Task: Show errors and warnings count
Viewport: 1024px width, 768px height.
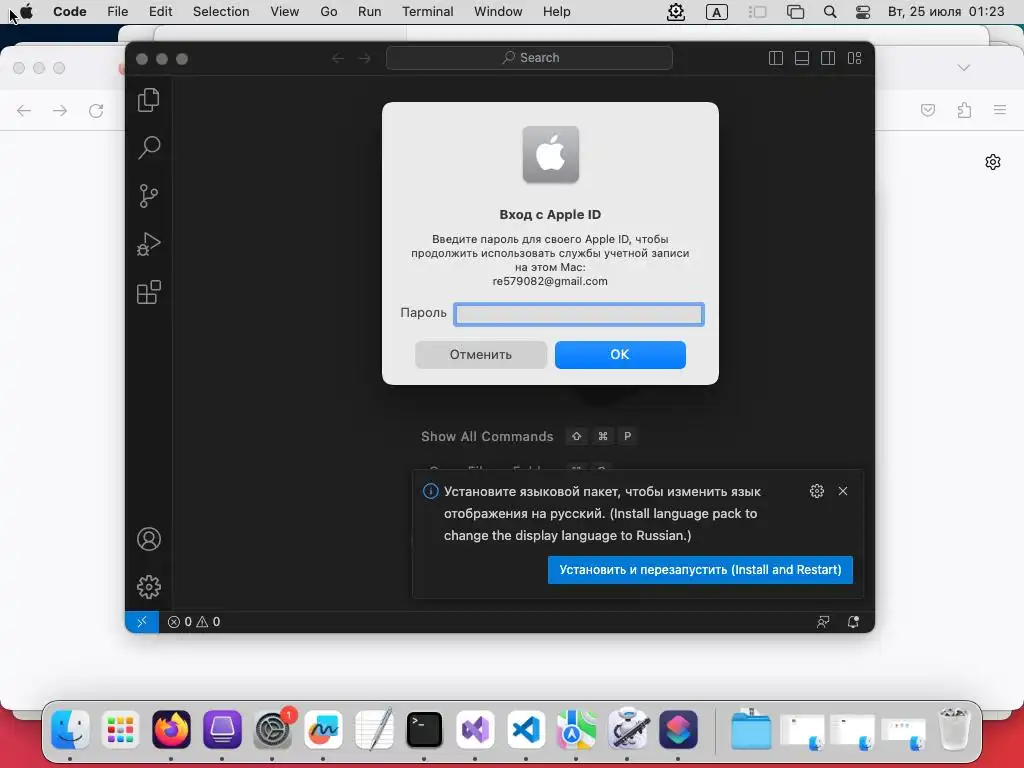Action: (194, 622)
